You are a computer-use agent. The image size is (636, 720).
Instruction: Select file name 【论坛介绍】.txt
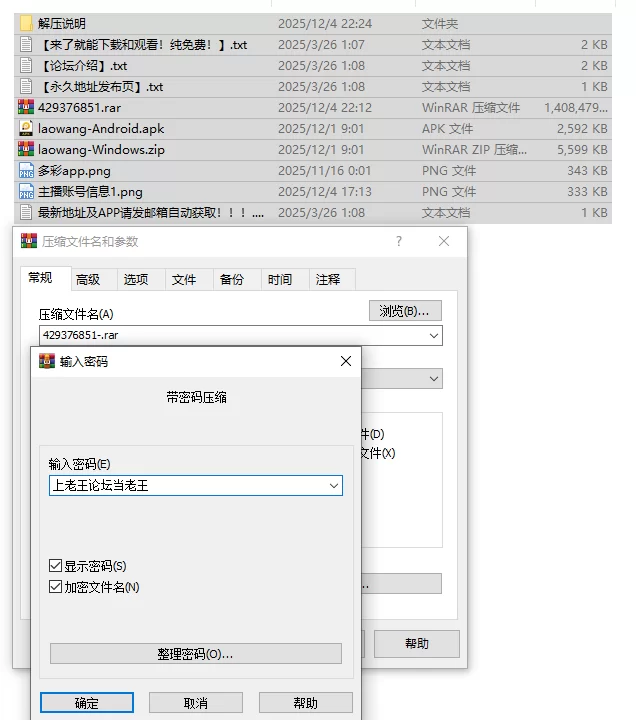coord(84,66)
